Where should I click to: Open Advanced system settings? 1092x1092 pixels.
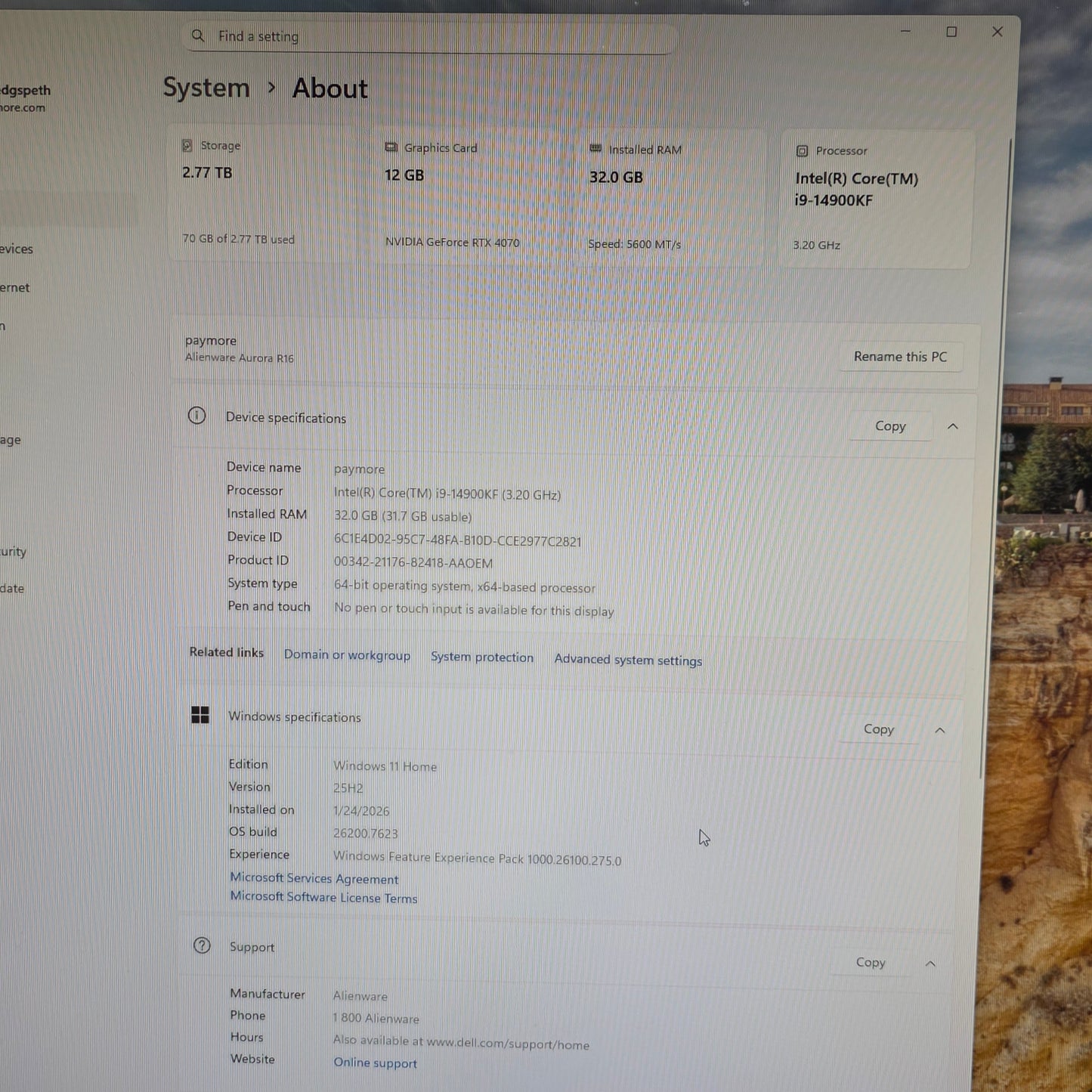[627, 659]
